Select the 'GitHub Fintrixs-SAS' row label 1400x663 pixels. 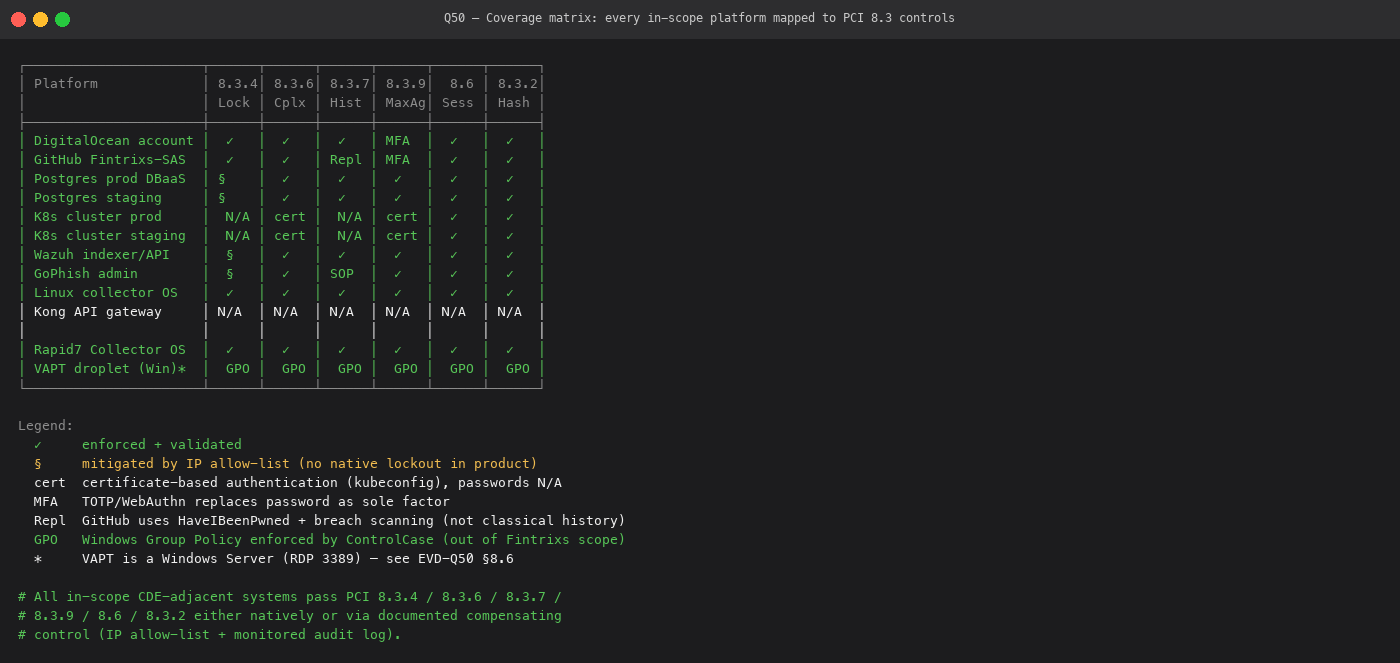point(110,160)
